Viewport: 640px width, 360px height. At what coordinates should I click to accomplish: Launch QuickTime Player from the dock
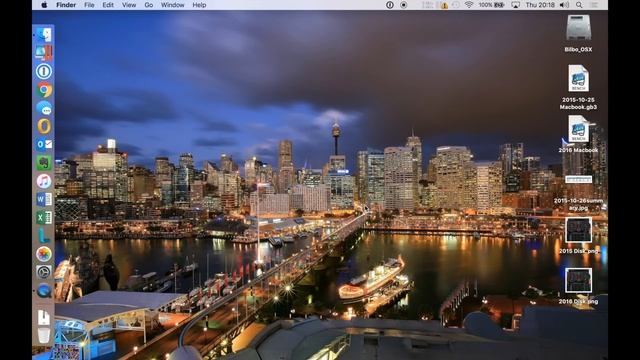pyautogui.click(x=44, y=291)
